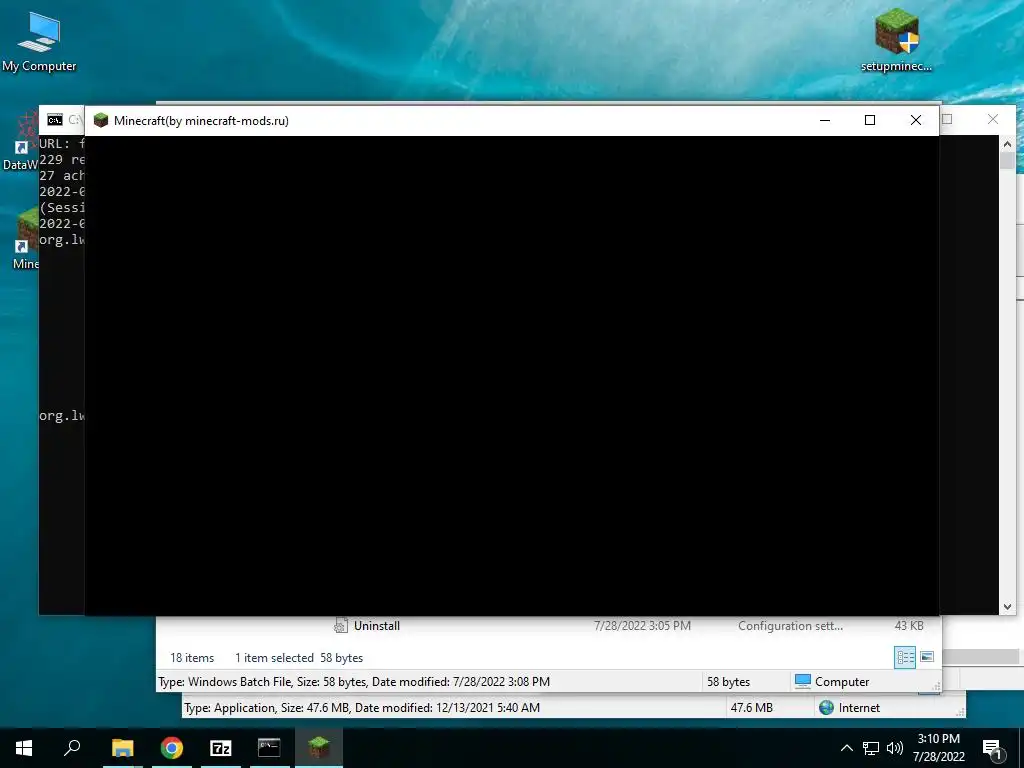Maximize the Minecraft window
This screenshot has width=1024, height=768.
point(870,120)
